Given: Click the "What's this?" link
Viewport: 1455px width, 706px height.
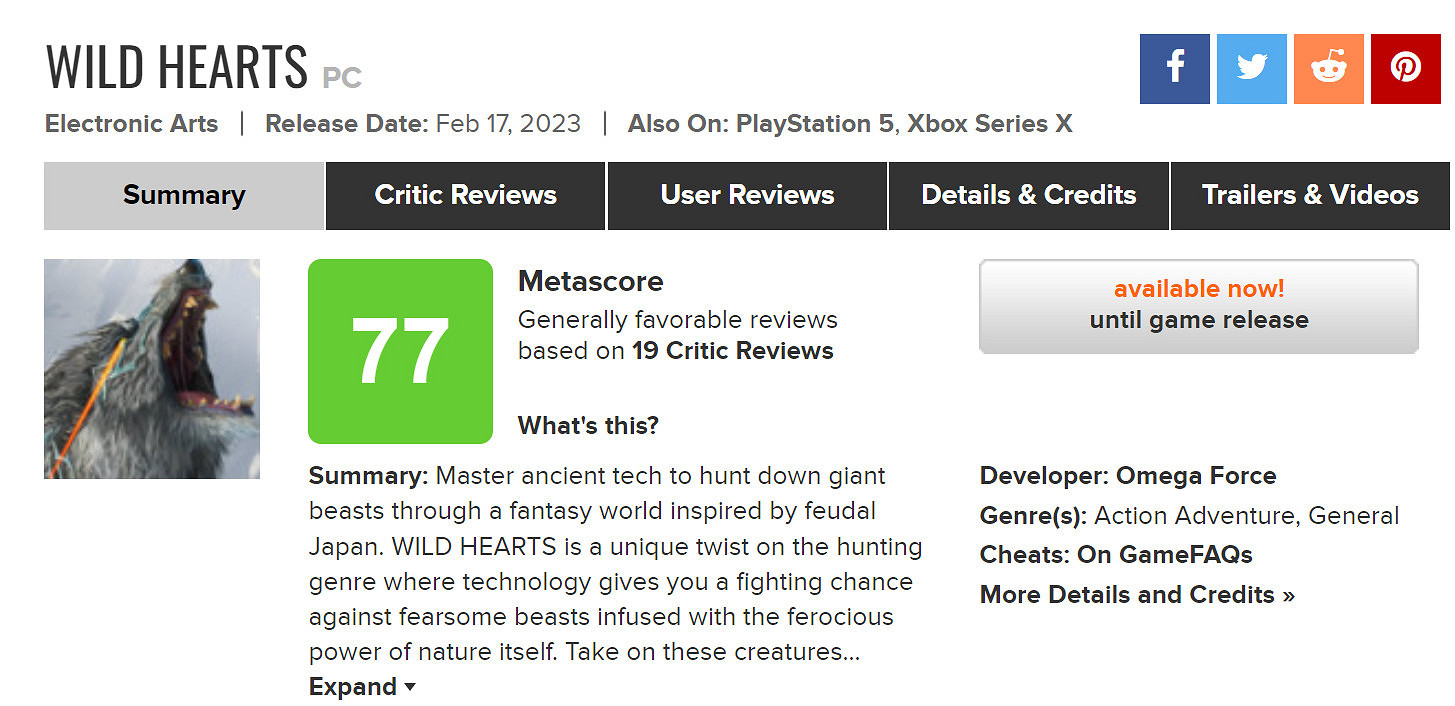Looking at the screenshot, I should pyautogui.click(x=588, y=425).
